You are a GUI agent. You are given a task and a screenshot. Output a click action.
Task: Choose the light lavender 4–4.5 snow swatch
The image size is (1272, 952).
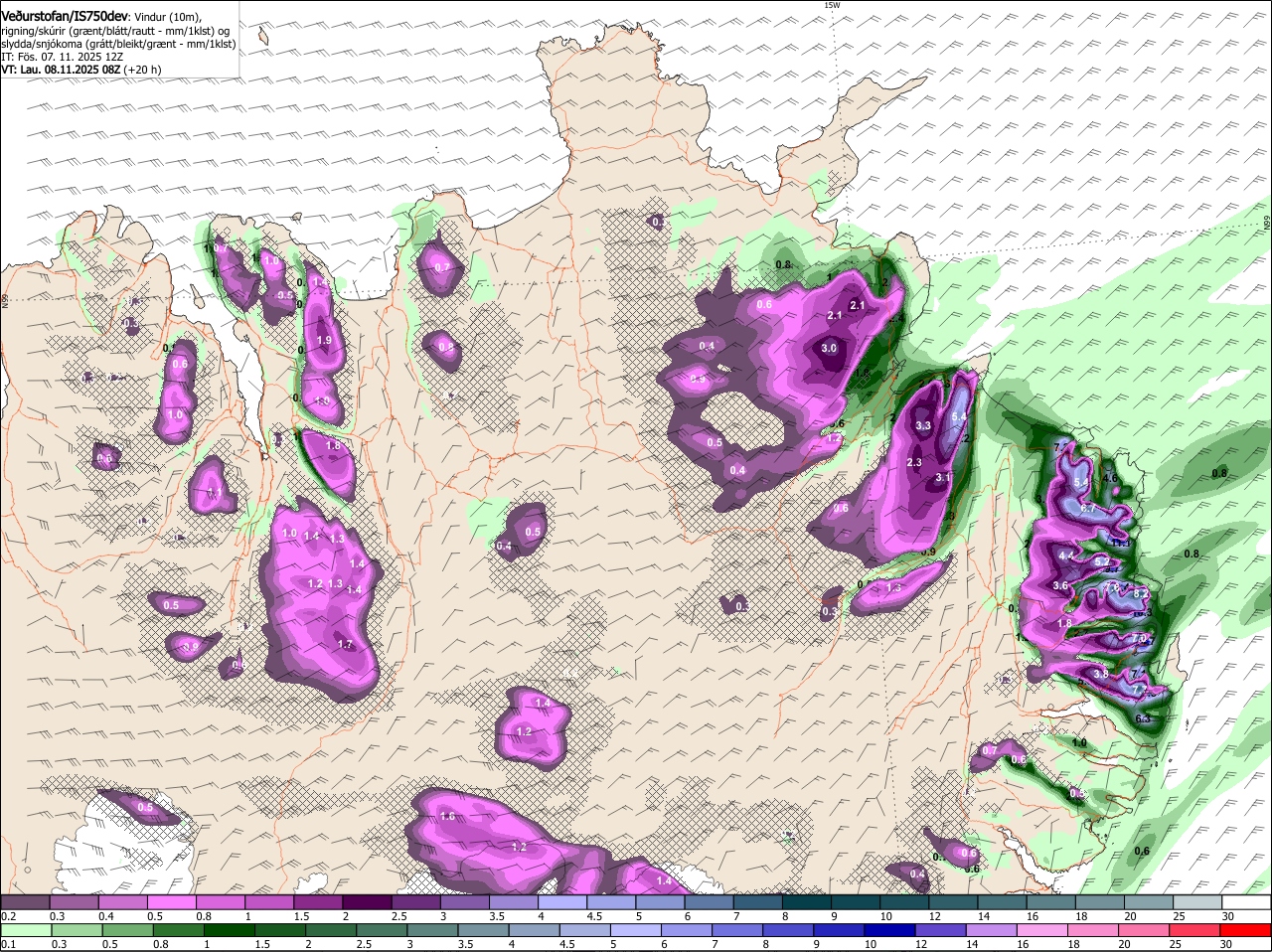[x=562, y=902]
